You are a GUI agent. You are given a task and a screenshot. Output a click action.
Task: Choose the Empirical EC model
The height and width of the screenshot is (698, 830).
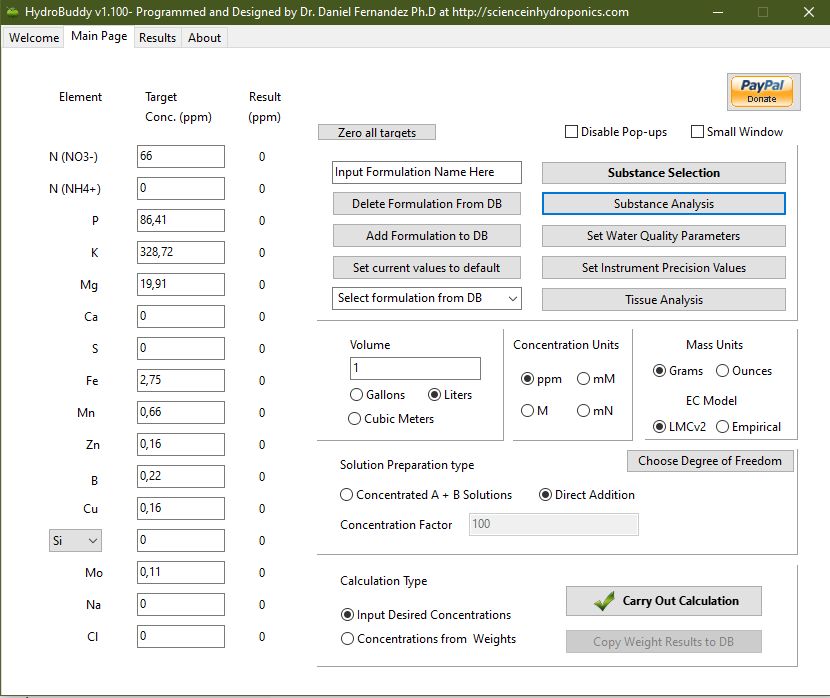pos(723,427)
